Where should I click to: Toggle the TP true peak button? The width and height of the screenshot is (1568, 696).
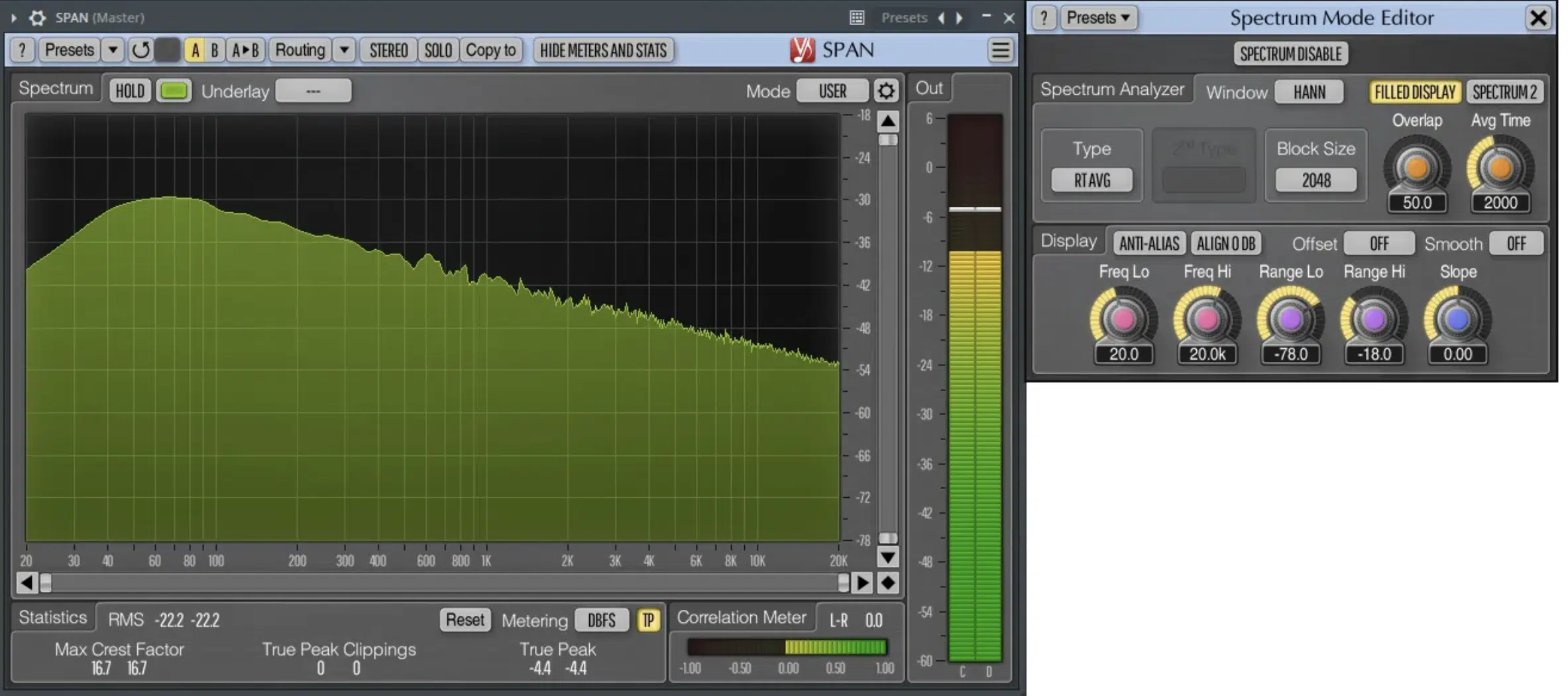pos(648,620)
